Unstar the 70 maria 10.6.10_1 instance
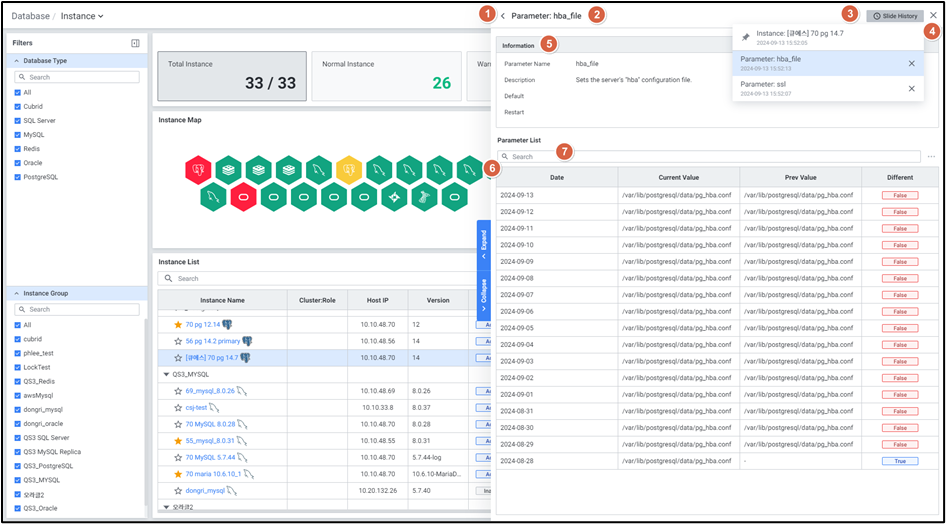The image size is (946, 524). coord(178,473)
